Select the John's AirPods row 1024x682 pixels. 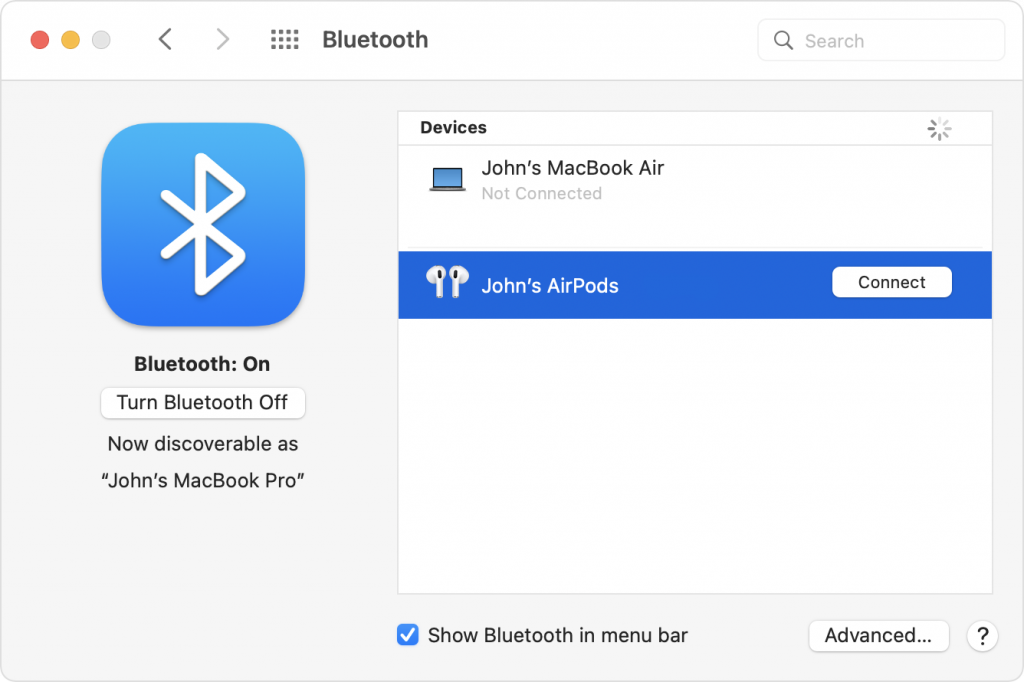click(640, 285)
